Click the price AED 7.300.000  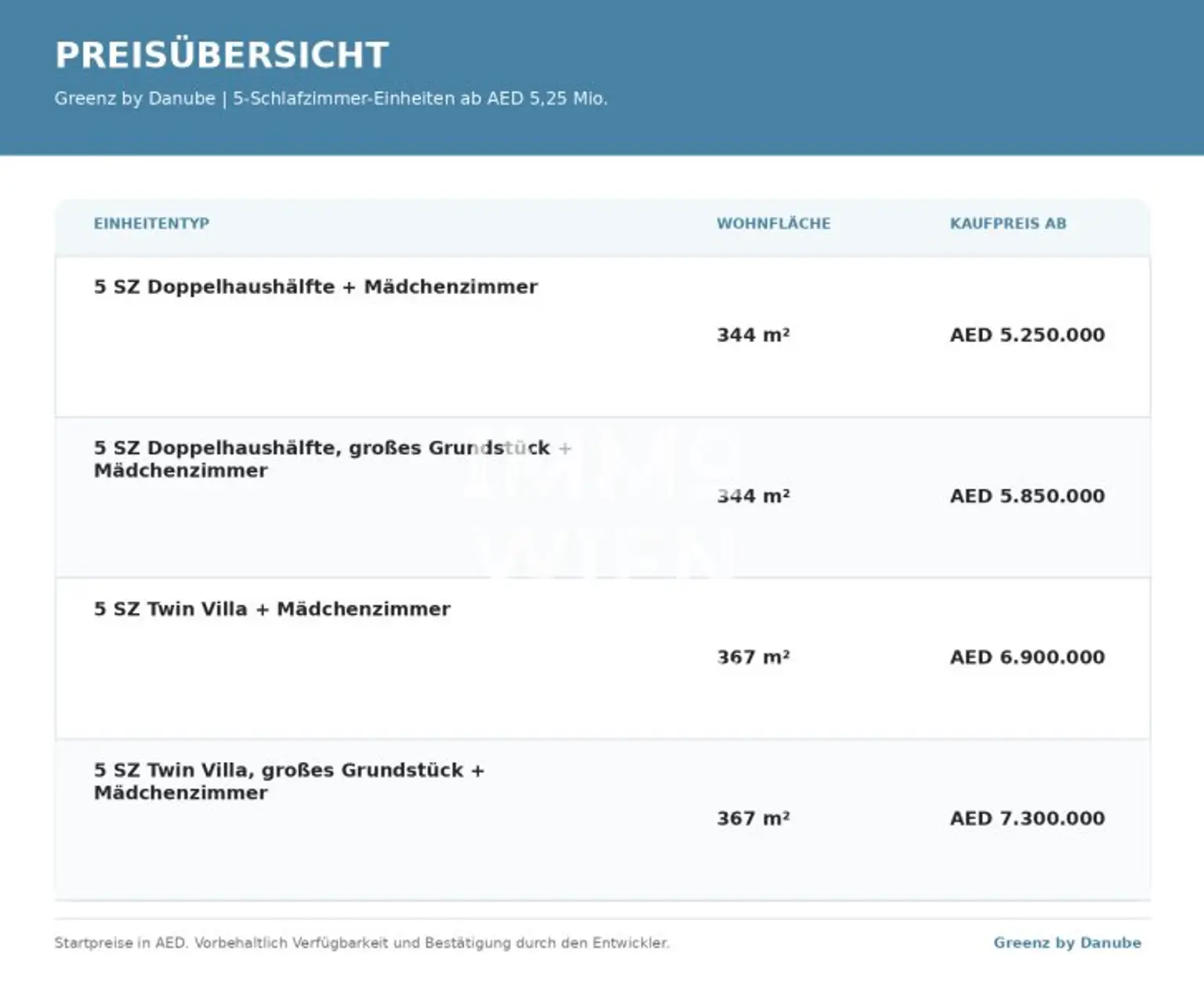pyautogui.click(x=1027, y=818)
